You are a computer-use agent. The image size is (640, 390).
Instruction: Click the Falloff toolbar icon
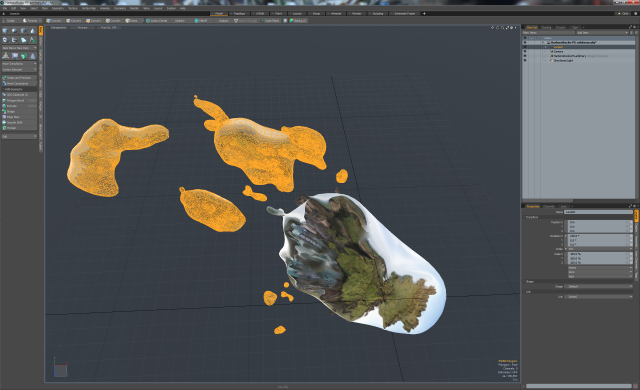pyautogui.click(x=201, y=20)
